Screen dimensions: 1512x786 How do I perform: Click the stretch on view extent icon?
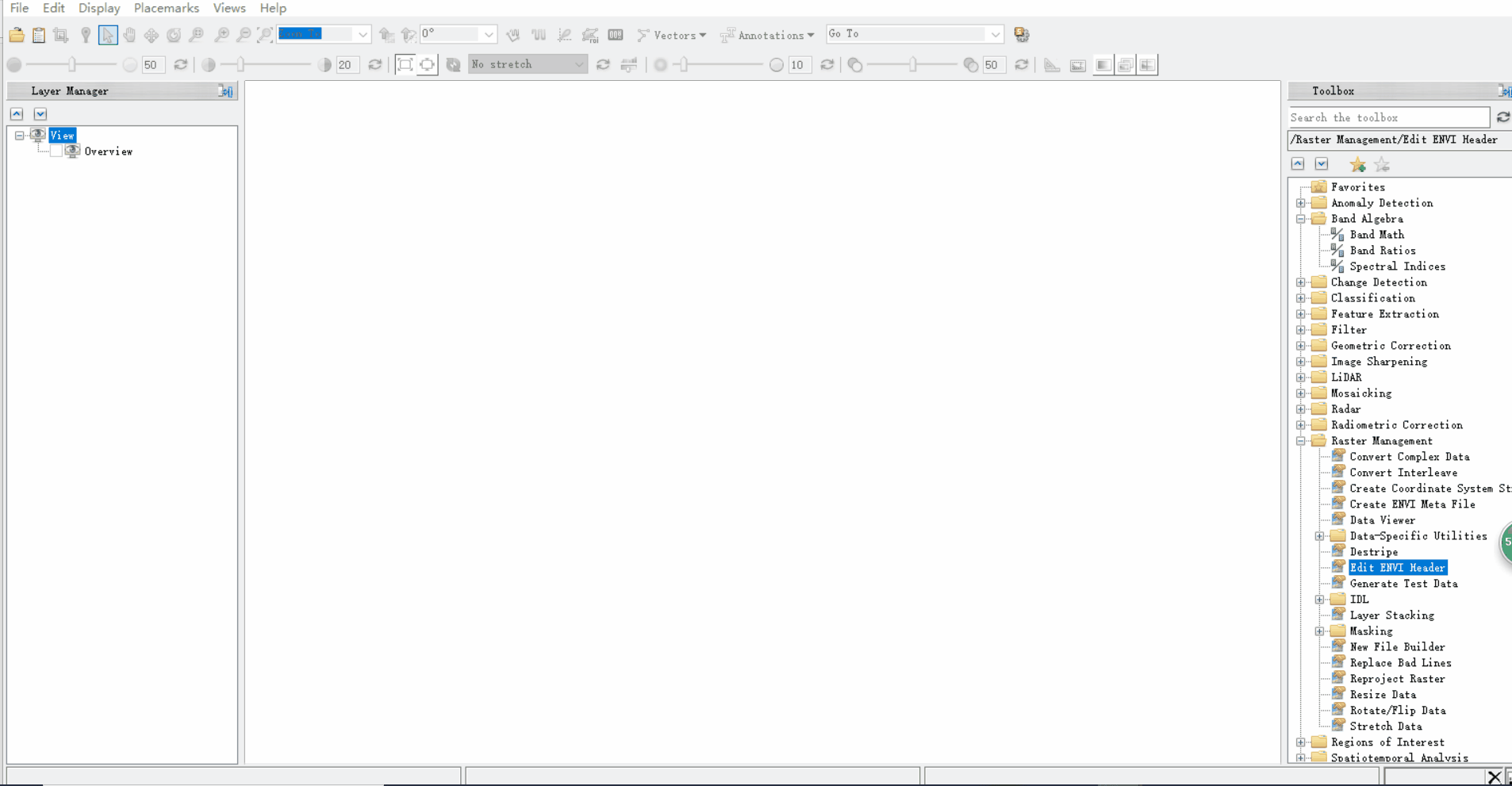[x=428, y=65]
